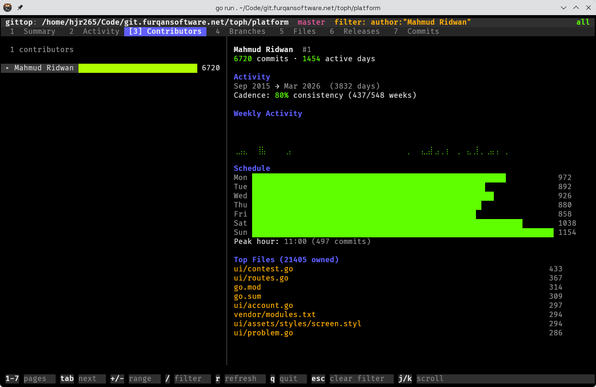Click the Fri row label

[x=240, y=214]
